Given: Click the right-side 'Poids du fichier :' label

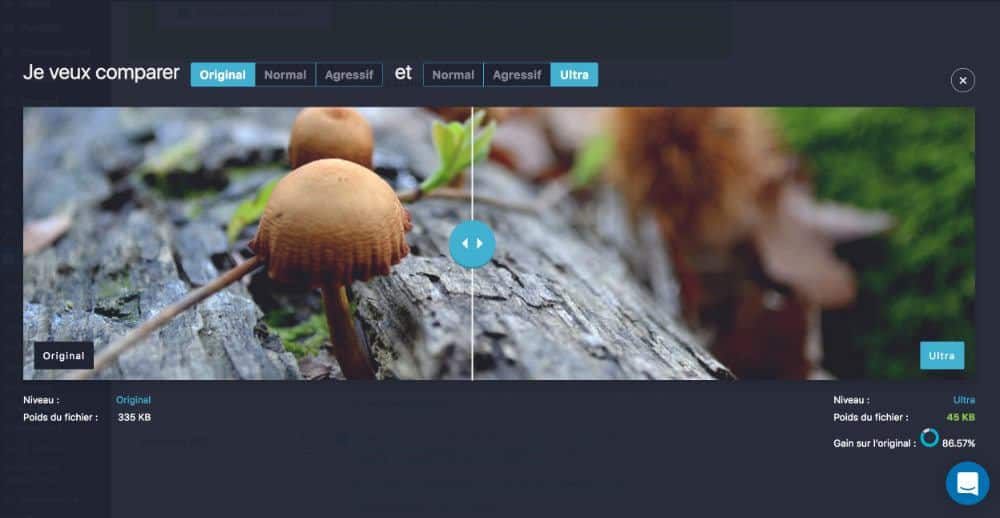Looking at the screenshot, I should [x=871, y=417].
